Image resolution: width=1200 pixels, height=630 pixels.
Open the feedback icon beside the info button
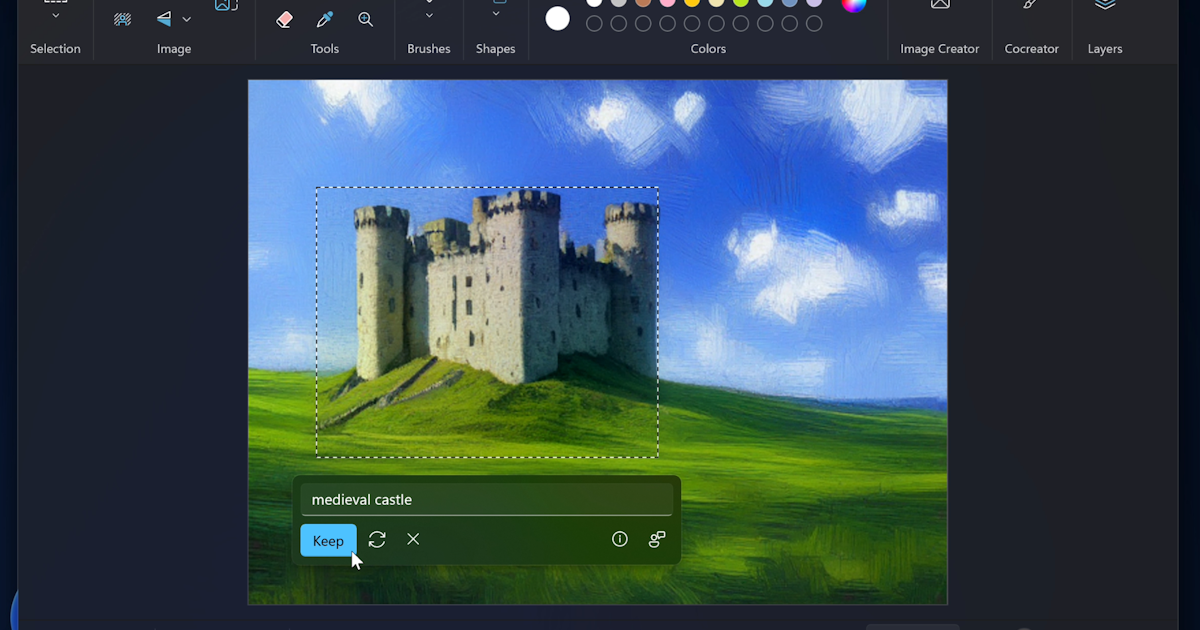coord(657,539)
